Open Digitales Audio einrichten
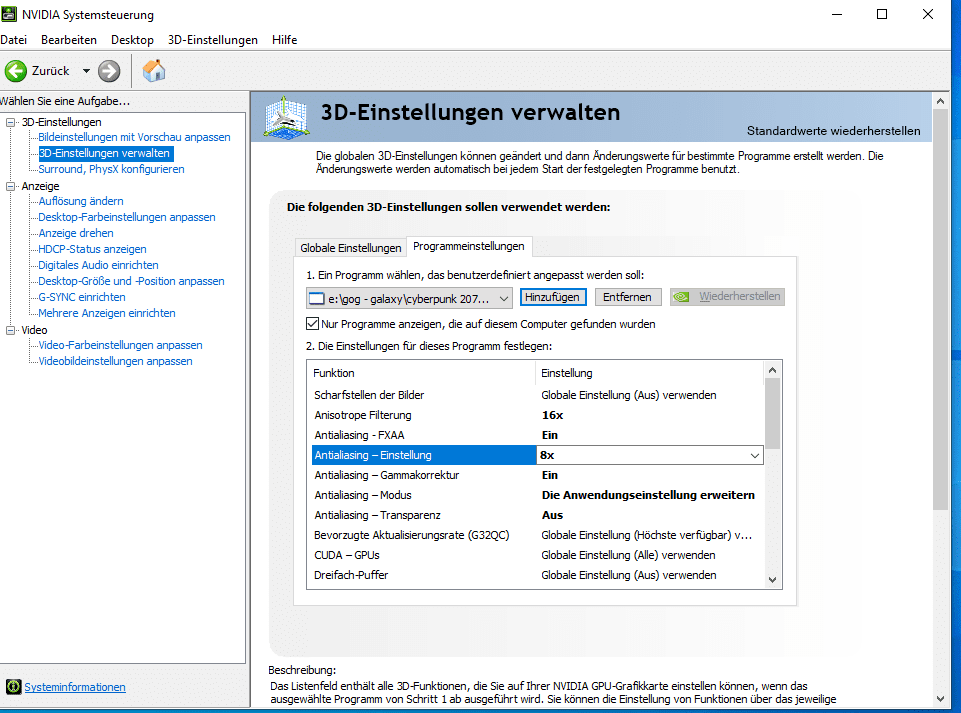Image resolution: width=961 pixels, height=713 pixels. coord(98,265)
